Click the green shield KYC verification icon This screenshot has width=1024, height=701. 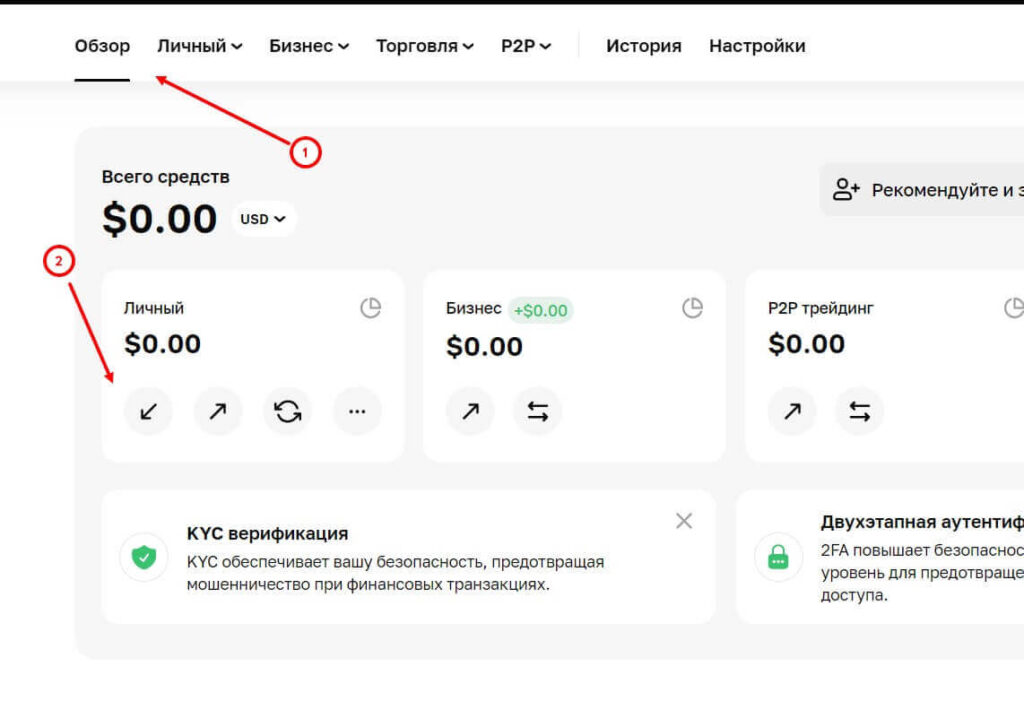point(143,557)
